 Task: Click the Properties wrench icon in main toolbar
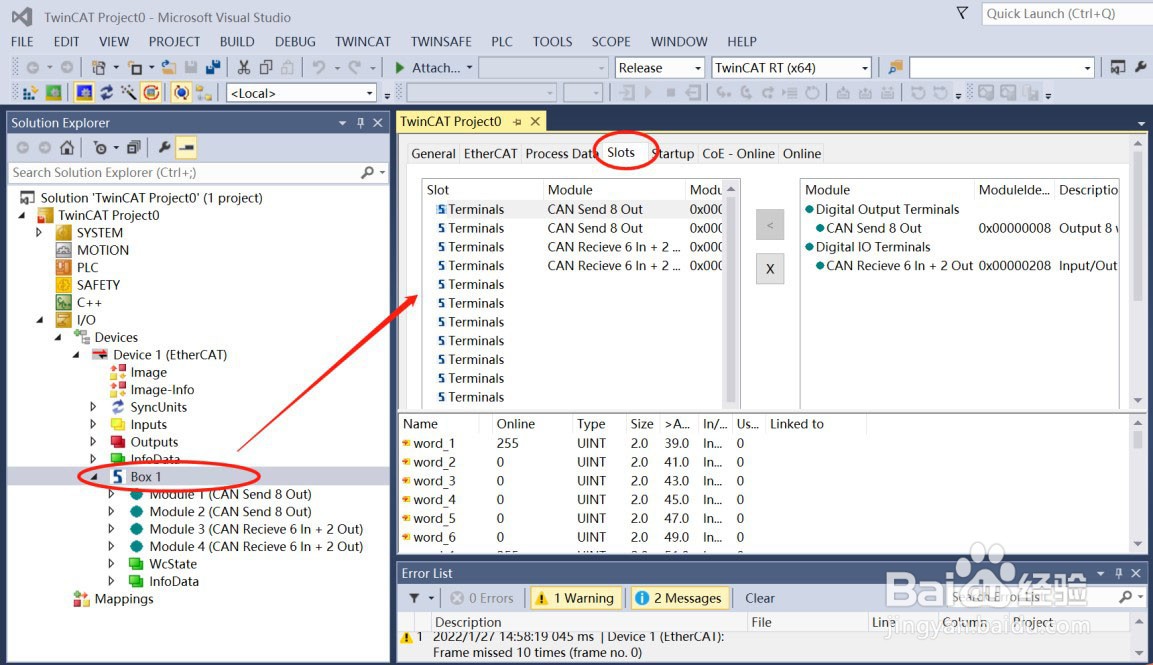pos(1140,68)
